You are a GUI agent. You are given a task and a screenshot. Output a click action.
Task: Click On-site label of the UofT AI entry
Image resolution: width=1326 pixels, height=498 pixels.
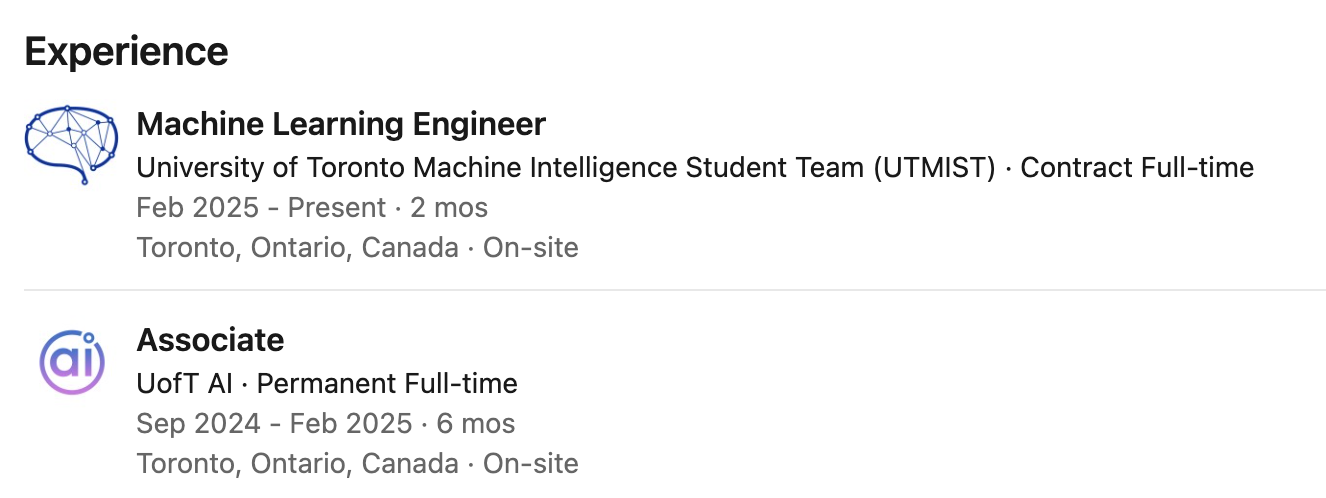coord(530,463)
